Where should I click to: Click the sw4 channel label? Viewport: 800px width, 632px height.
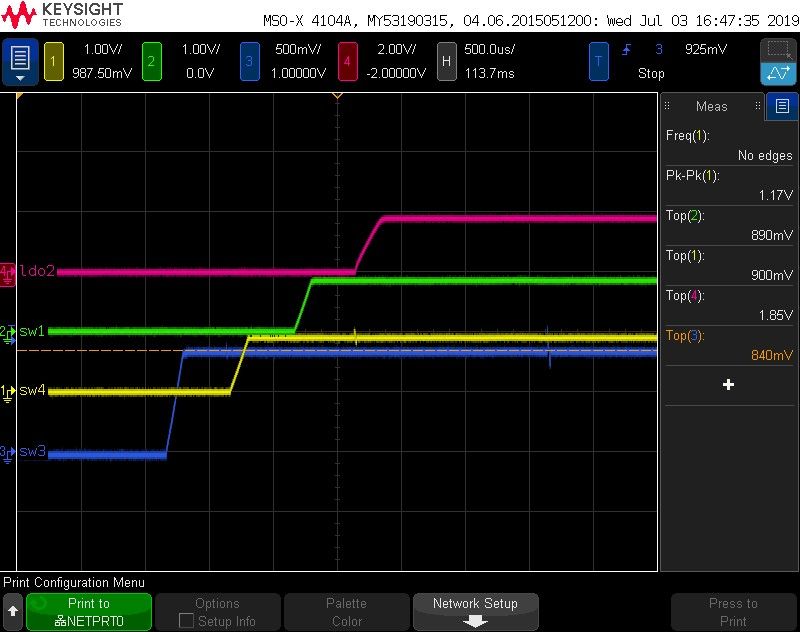point(32,391)
